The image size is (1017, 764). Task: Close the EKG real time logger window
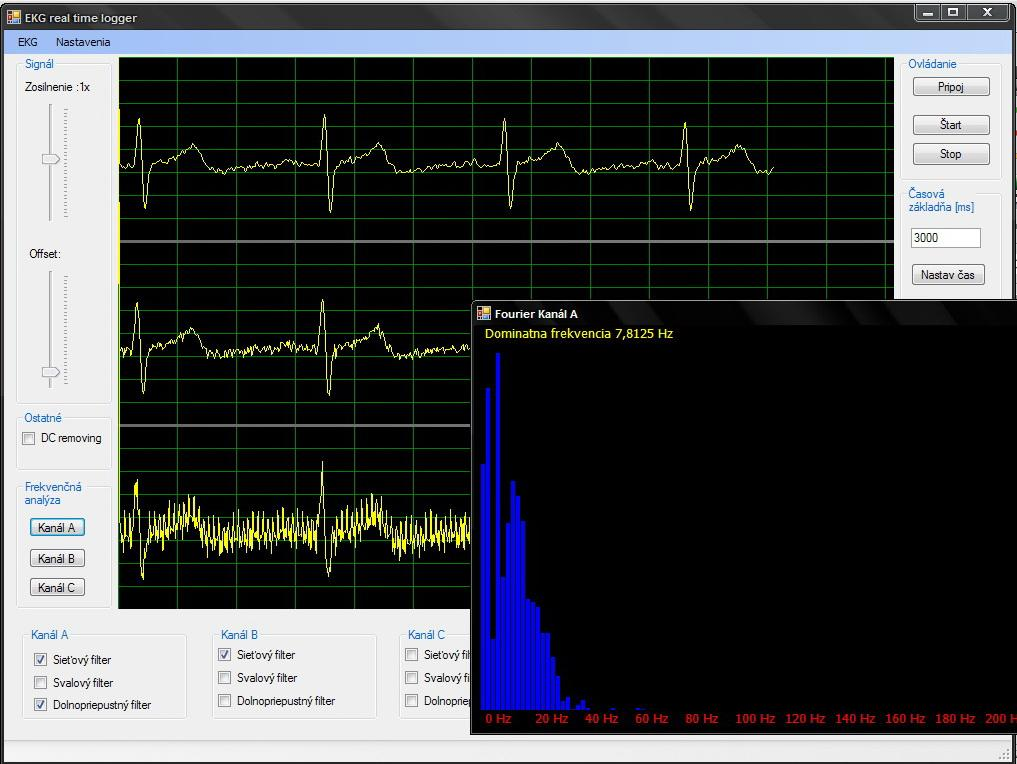(988, 12)
